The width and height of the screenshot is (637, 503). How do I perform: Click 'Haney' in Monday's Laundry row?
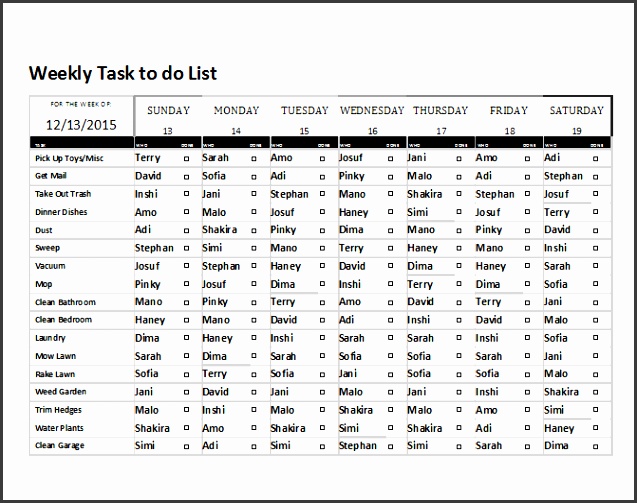coord(217,338)
